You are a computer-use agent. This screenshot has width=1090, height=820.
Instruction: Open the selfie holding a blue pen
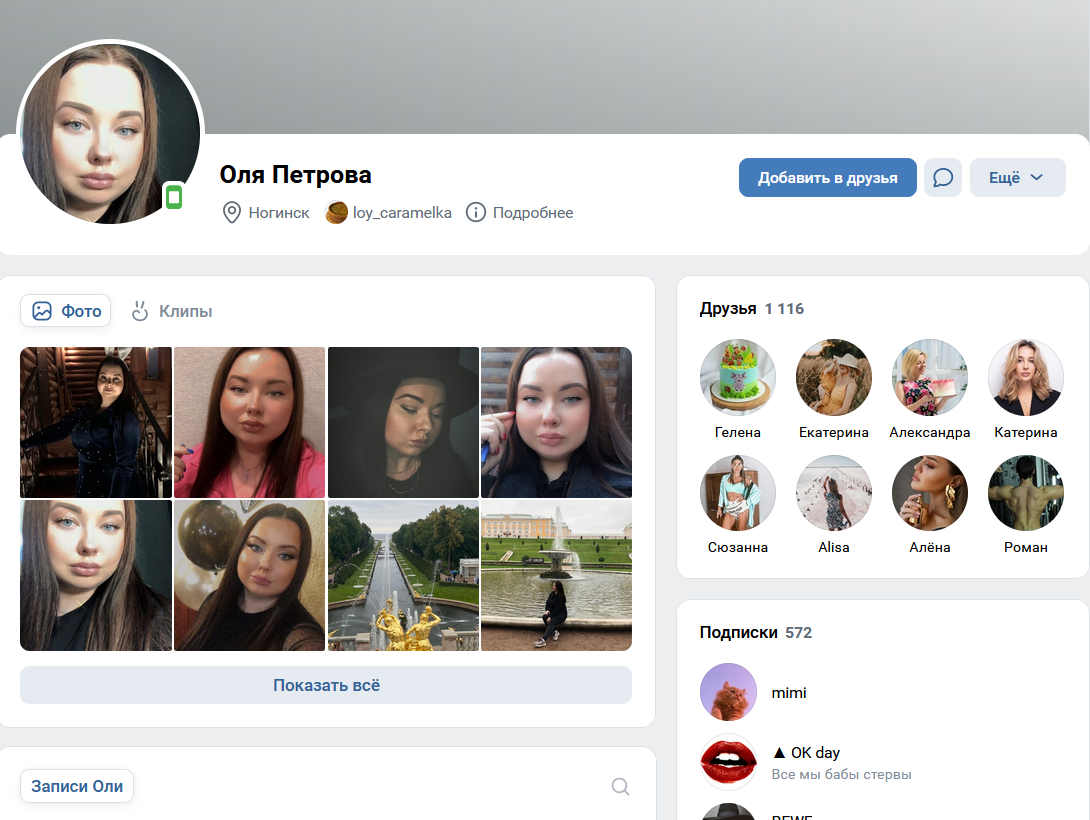[x=557, y=423]
